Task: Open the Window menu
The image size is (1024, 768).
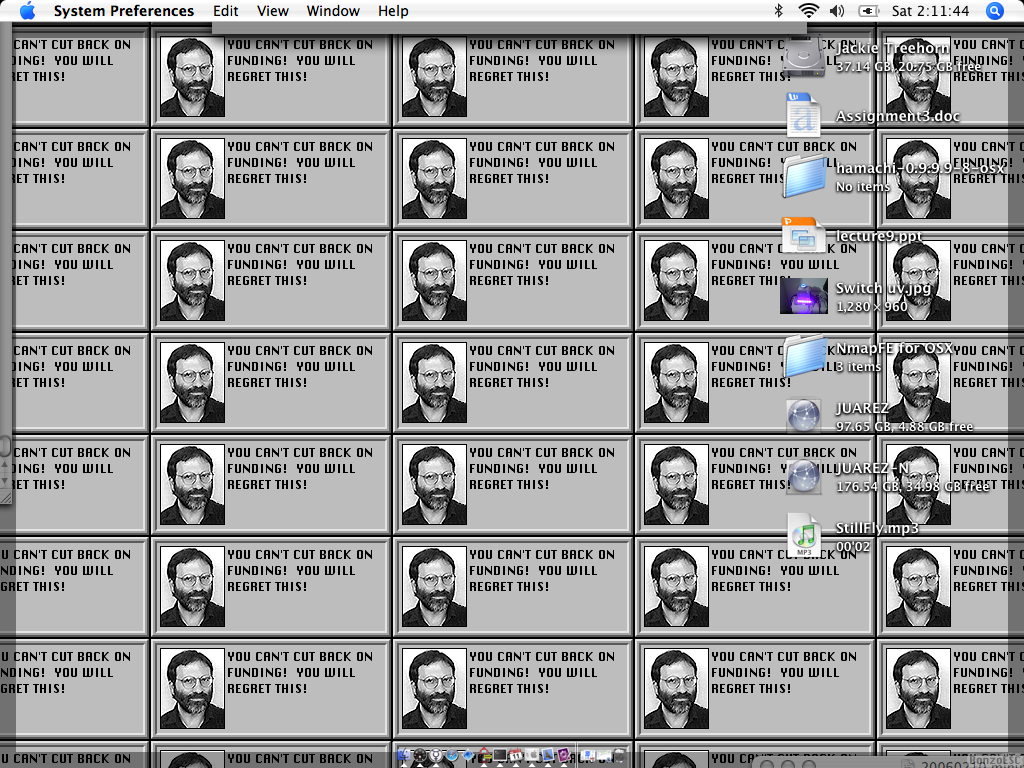Action: tap(333, 11)
